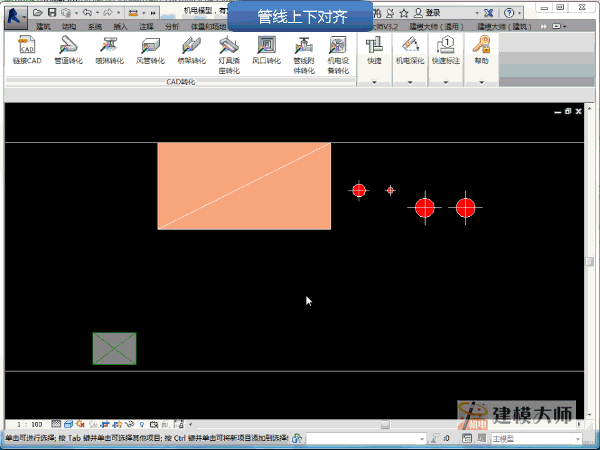Click the detail level icon in view control bar

(x=56, y=424)
